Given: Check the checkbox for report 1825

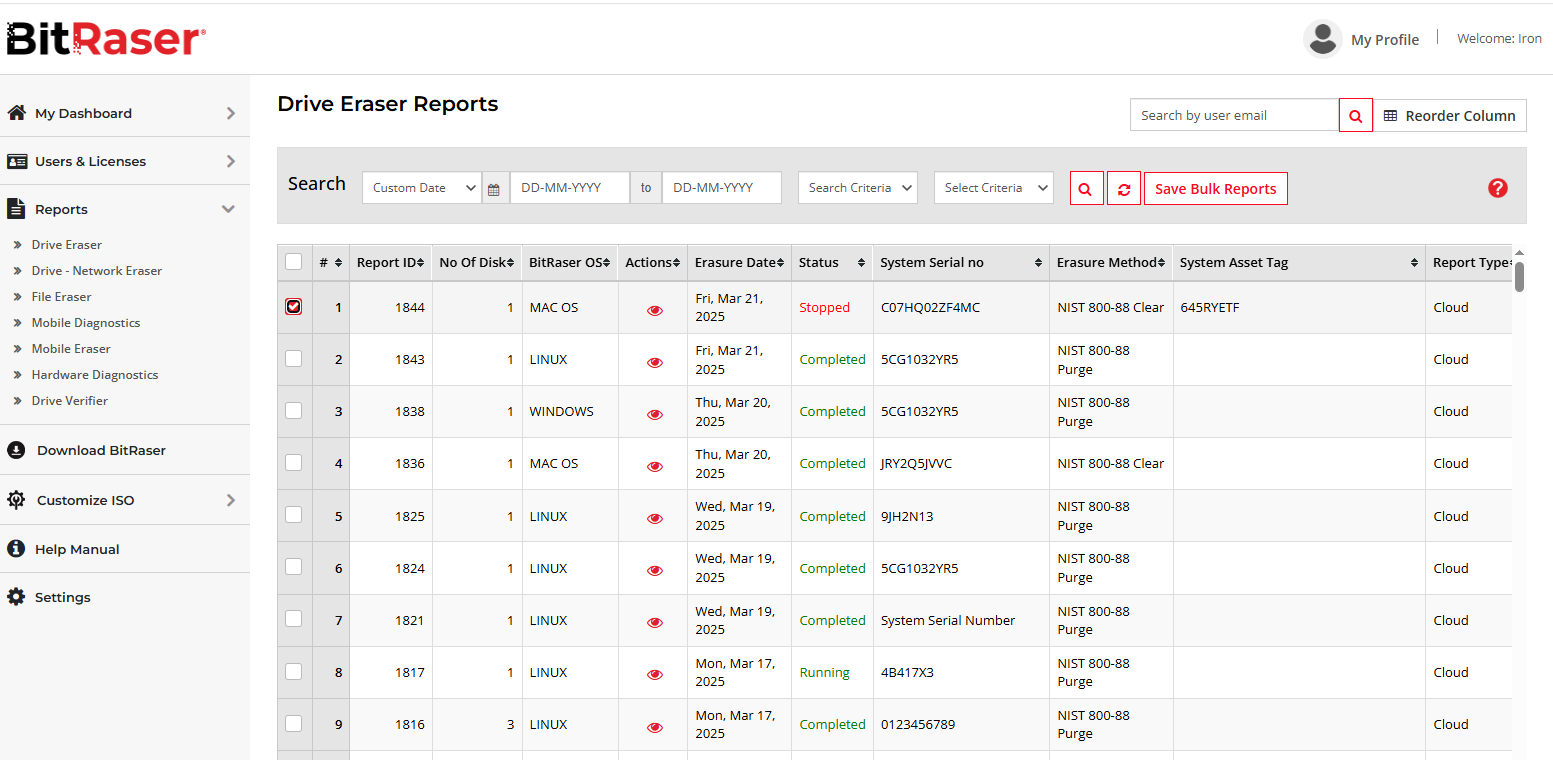Looking at the screenshot, I should (293, 514).
